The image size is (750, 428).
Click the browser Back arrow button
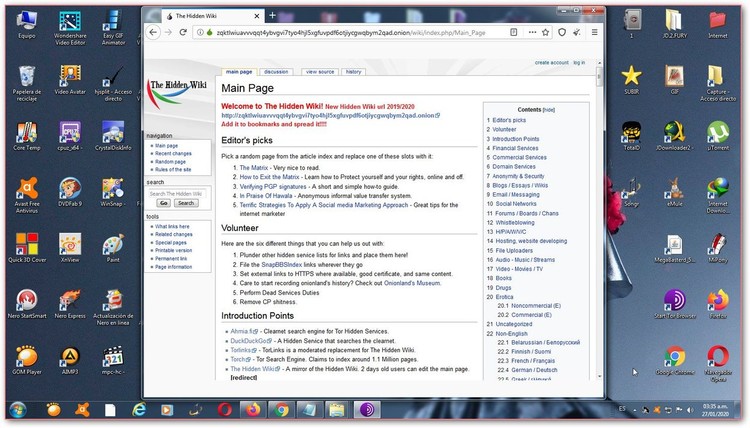(x=153, y=33)
